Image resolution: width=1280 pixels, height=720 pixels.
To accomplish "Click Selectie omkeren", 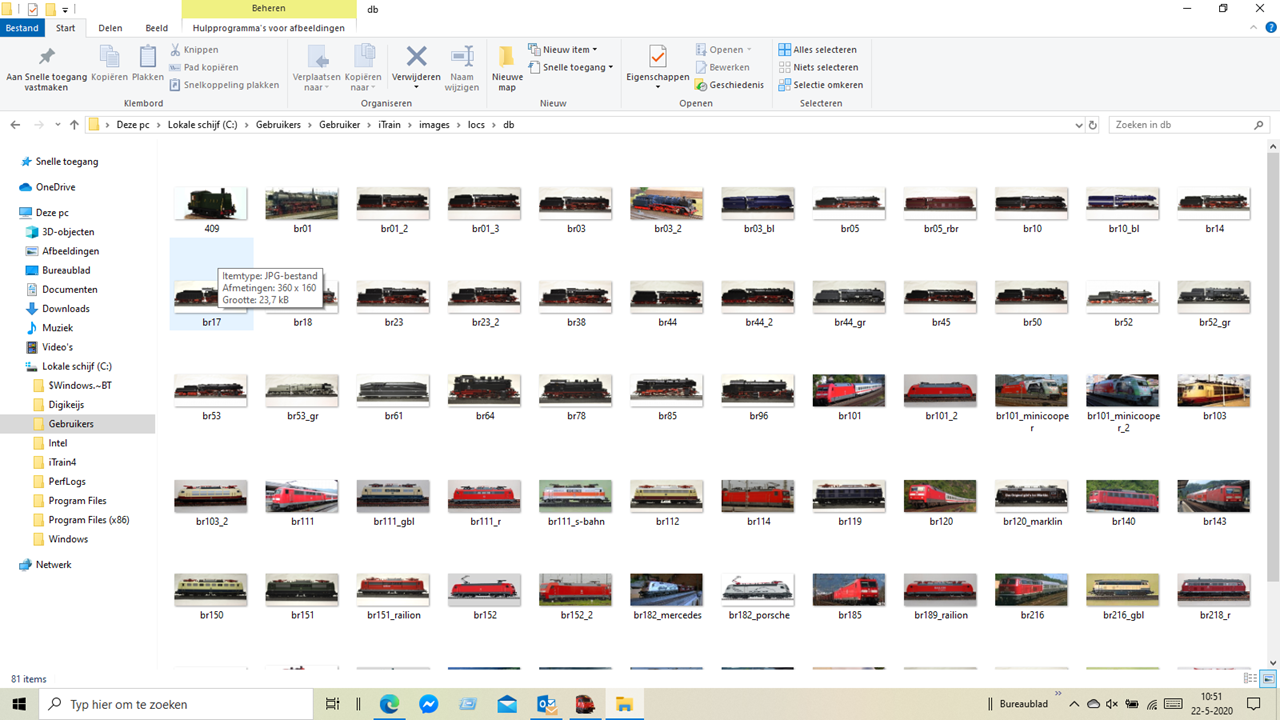I will pos(821,85).
